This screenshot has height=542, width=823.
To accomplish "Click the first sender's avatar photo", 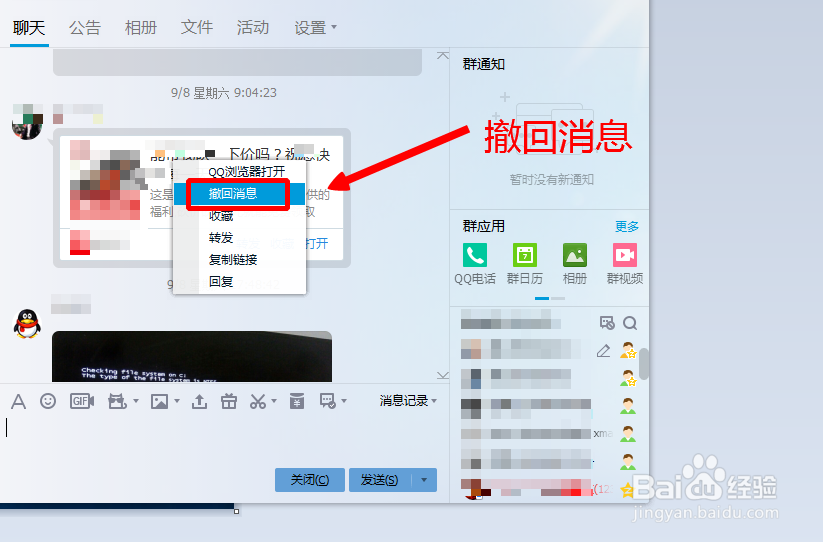I will click(27, 122).
